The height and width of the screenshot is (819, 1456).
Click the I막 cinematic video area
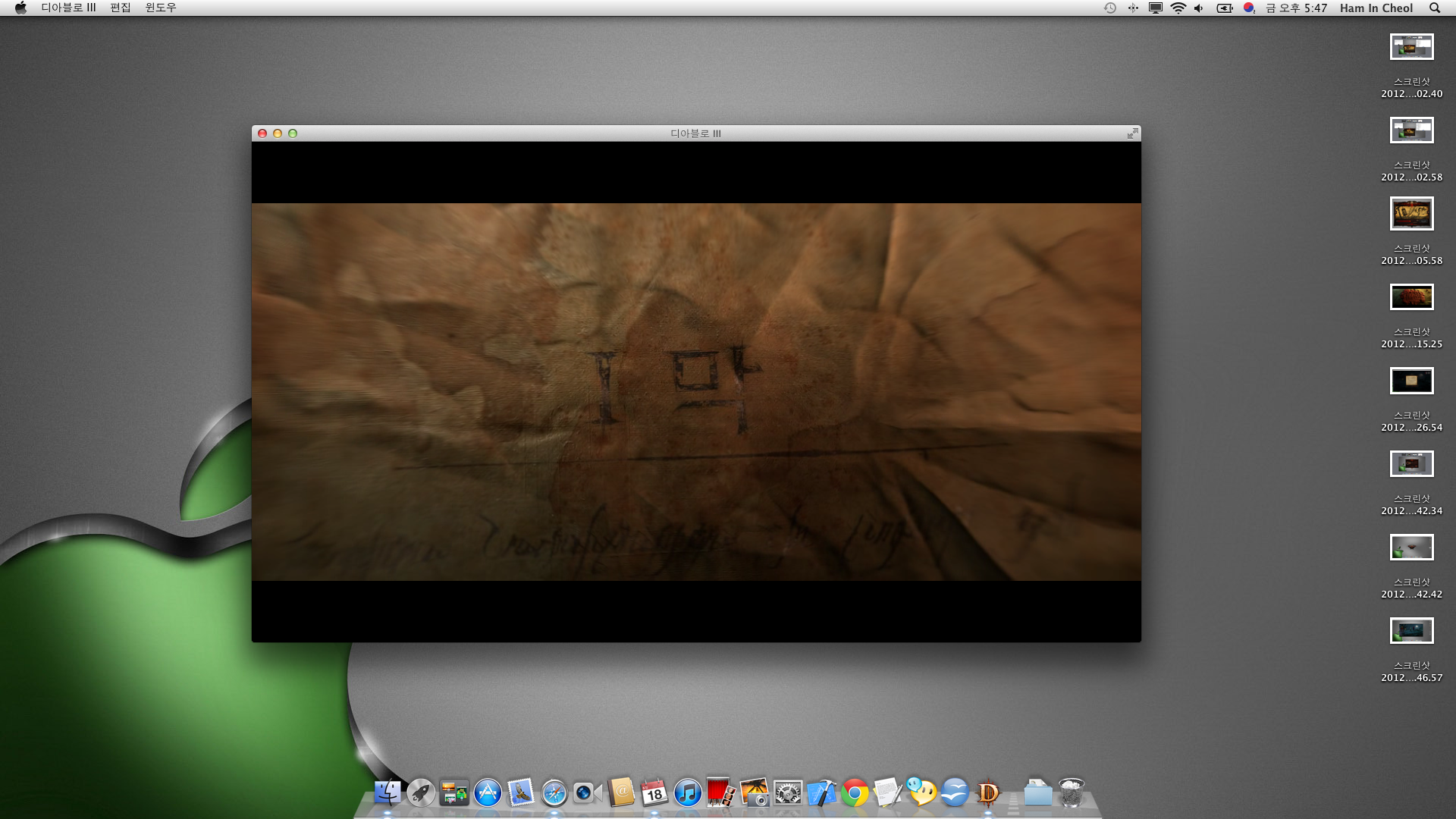[x=696, y=391]
